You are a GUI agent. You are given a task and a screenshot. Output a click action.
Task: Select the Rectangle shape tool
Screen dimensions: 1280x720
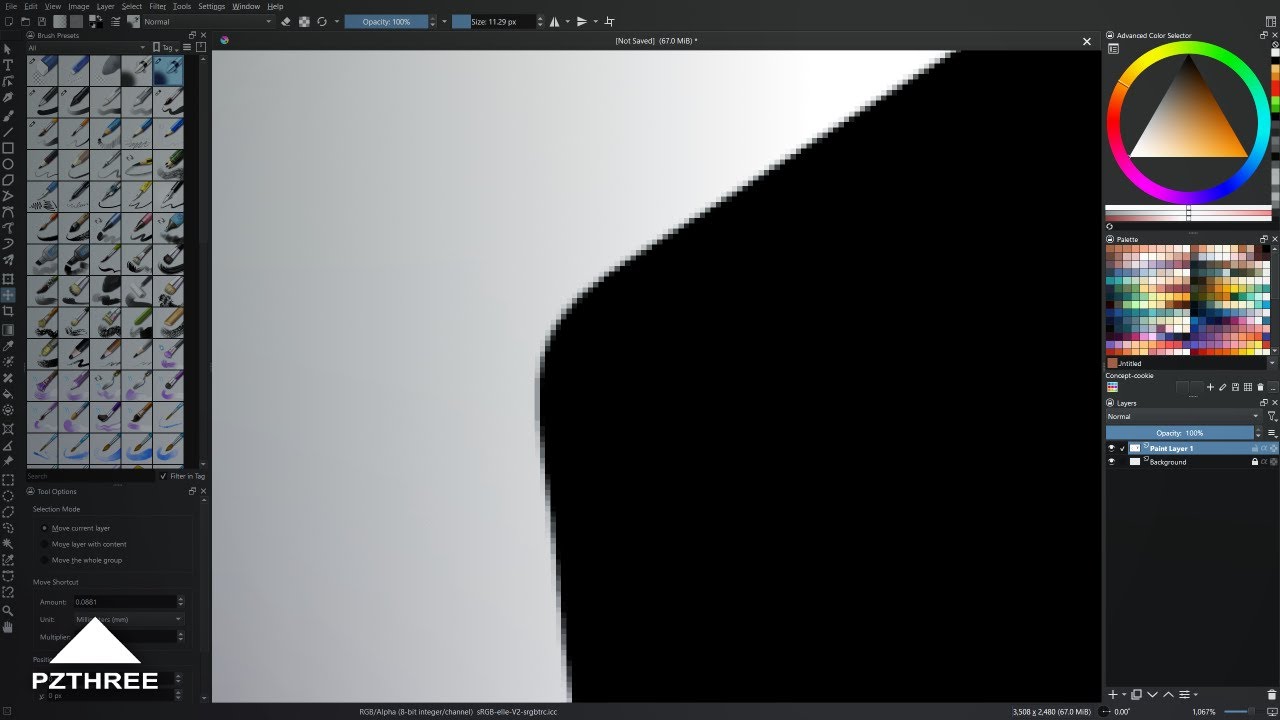point(8,148)
